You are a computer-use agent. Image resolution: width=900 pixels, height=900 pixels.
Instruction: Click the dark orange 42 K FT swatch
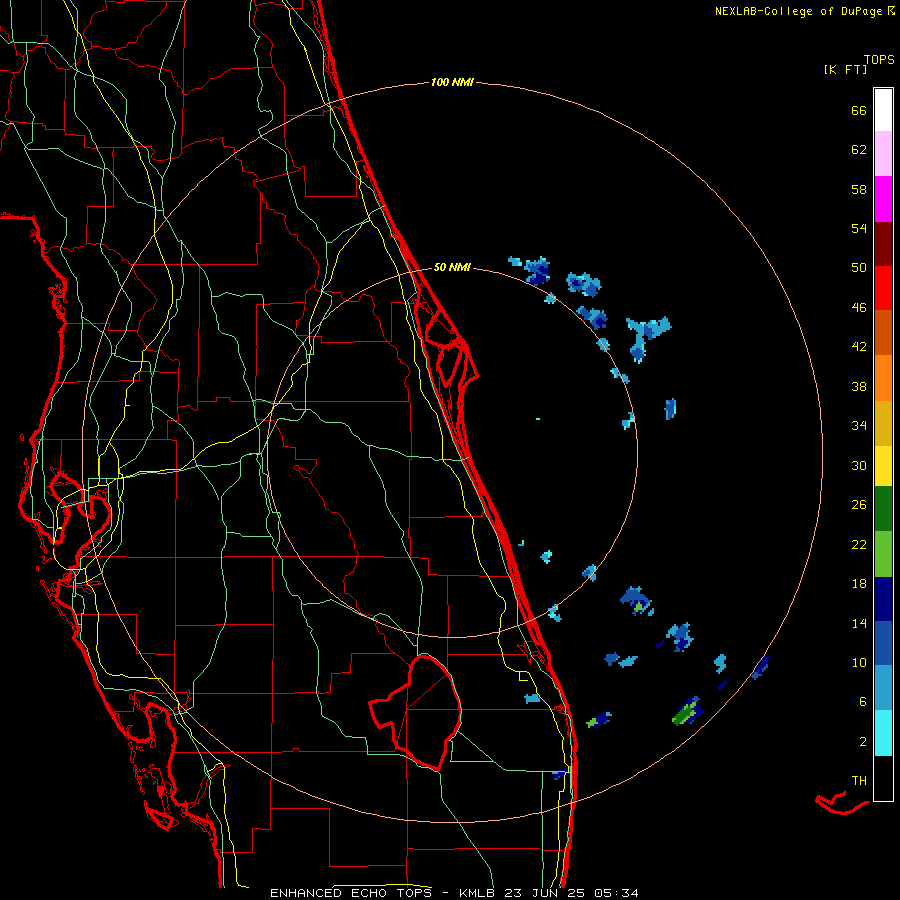click(x=883, y=332)
